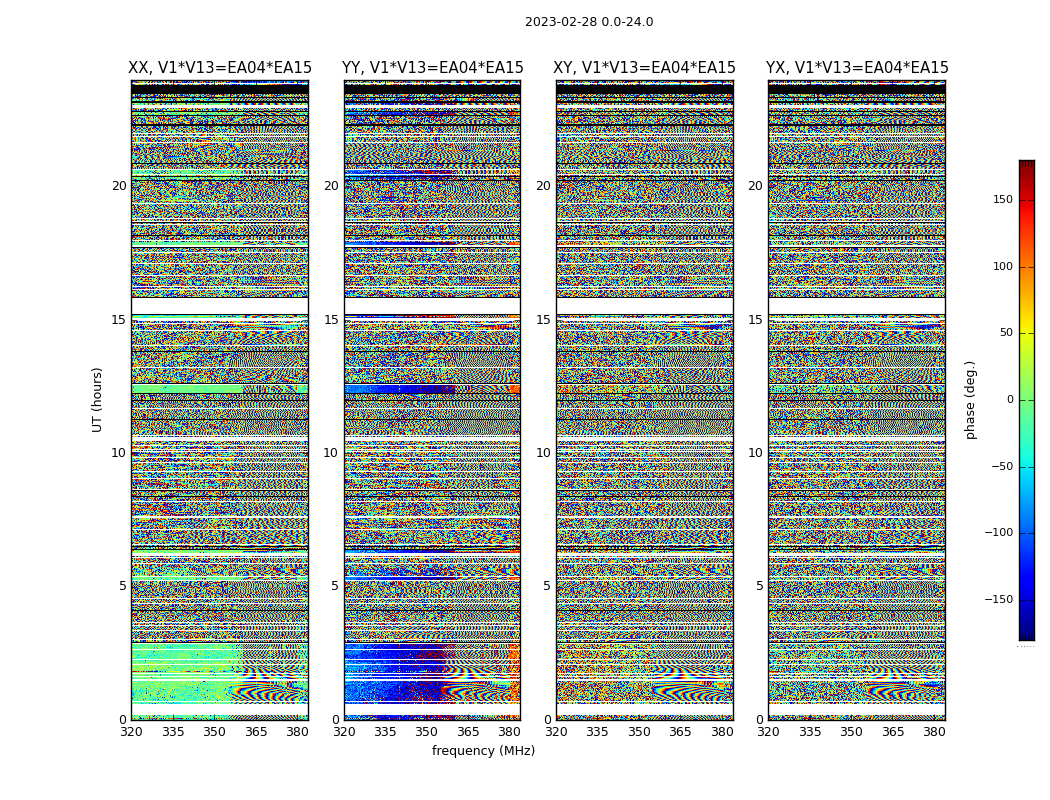This screenshot has width=1050, height=800.
Task: Click the 20 tick on the XX plot's y-axis
Action: coord(119,186)
